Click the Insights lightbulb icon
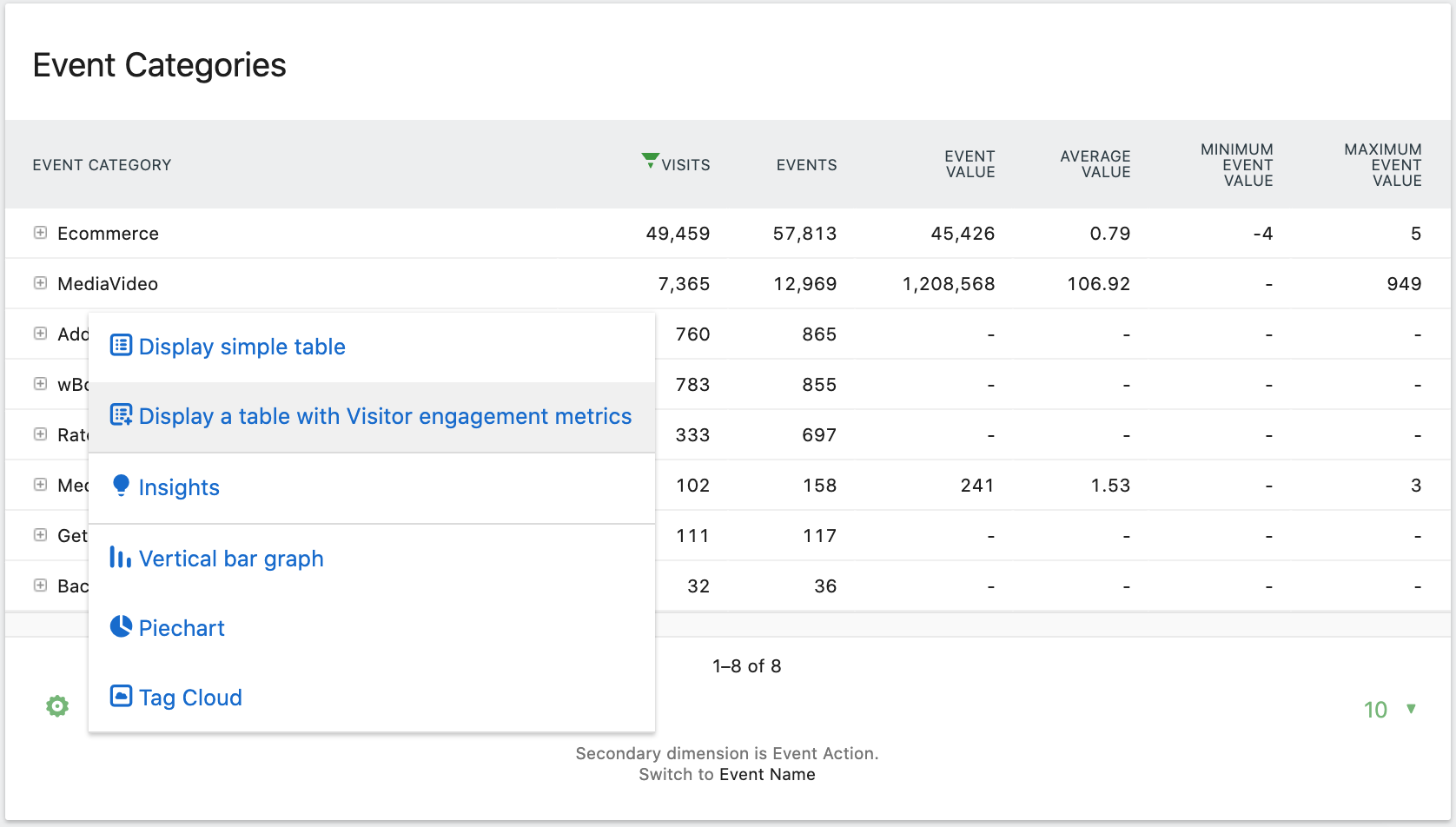The width and height of the screenshot is (1456, 827). 121,486
